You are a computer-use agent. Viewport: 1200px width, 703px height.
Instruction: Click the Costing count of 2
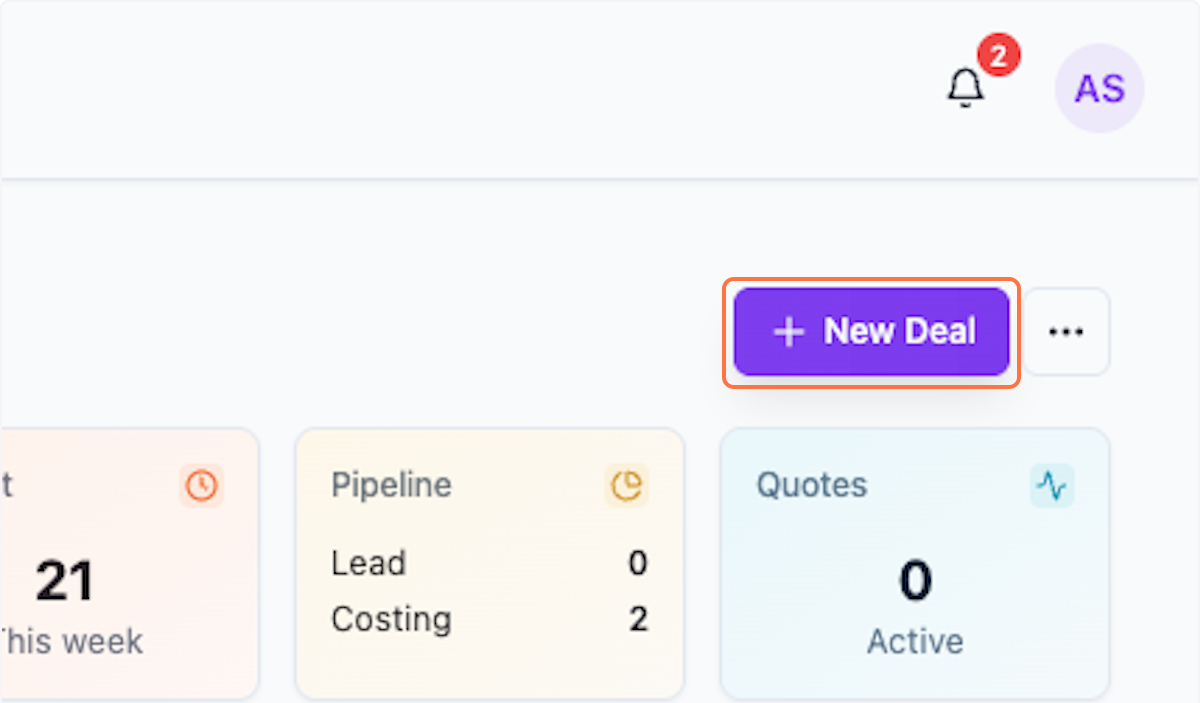(638, 619)
